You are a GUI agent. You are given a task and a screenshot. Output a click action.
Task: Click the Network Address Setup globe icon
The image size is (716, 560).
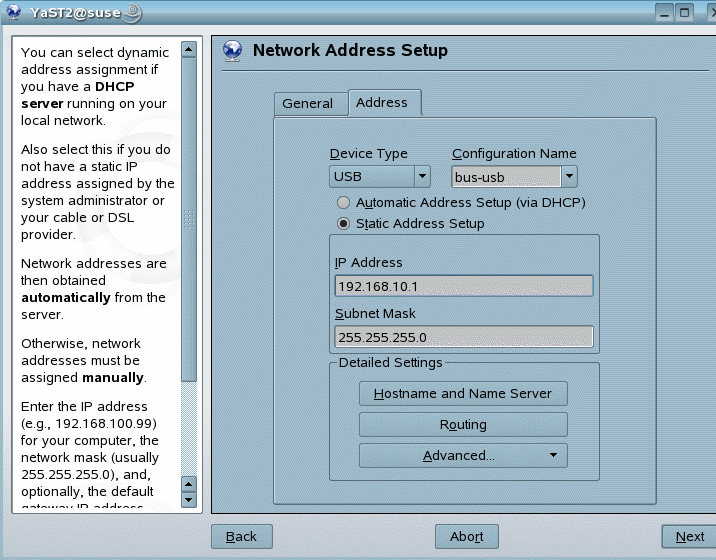tap(232, 51)
